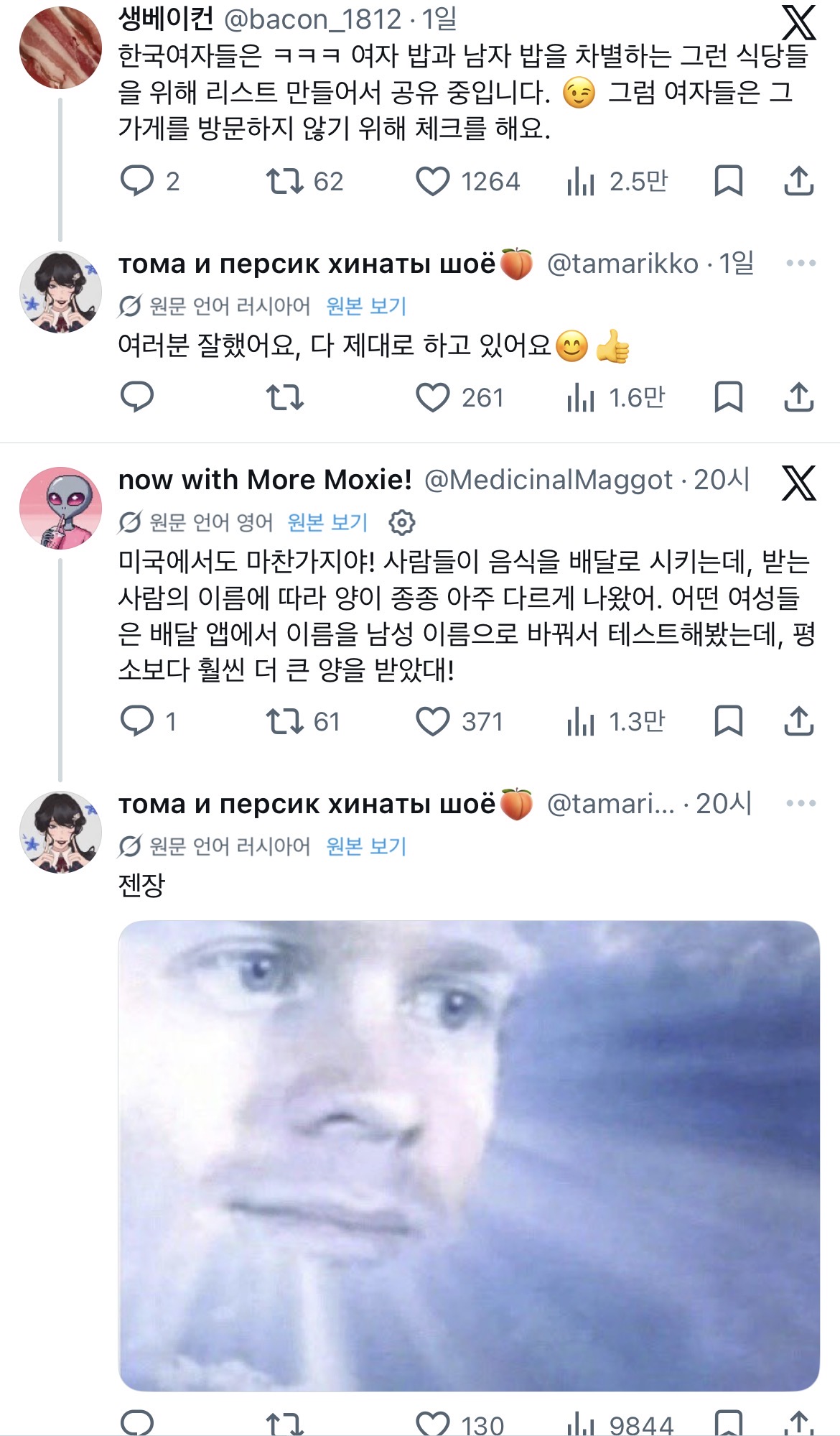View analytics showing 1.6만 views

[x=616, y=397]
